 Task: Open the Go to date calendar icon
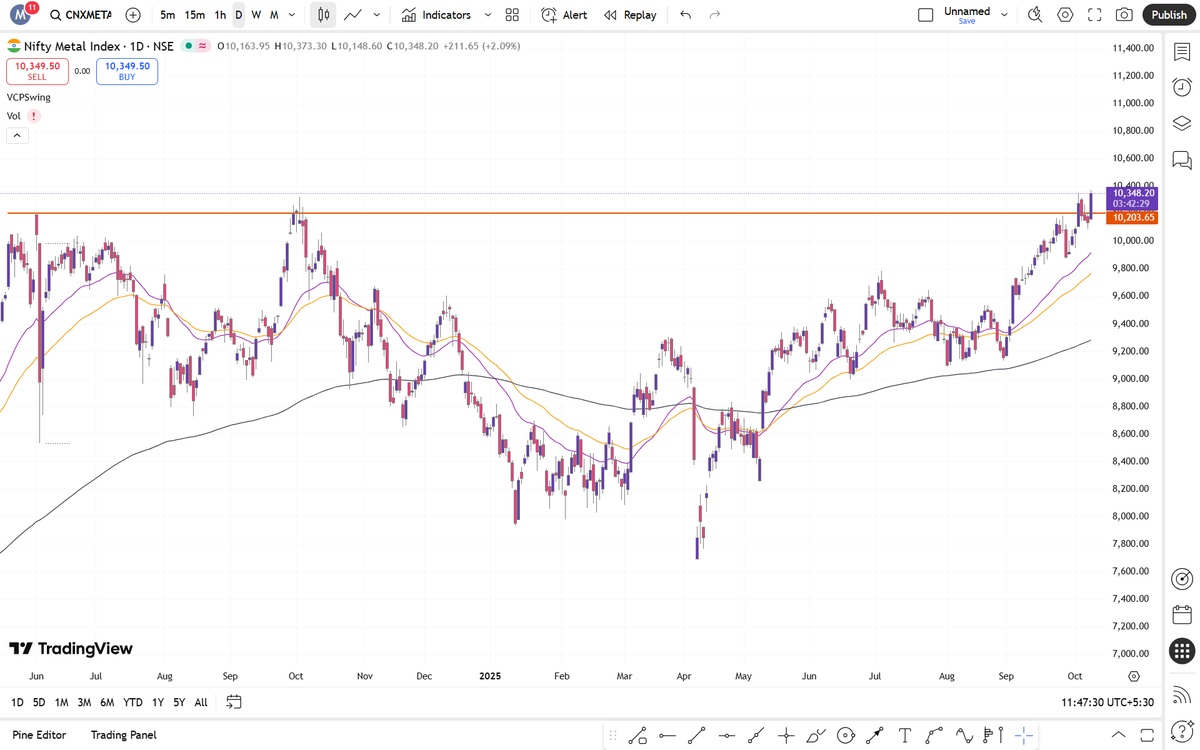pyautogui.click(x=233, y=702)
